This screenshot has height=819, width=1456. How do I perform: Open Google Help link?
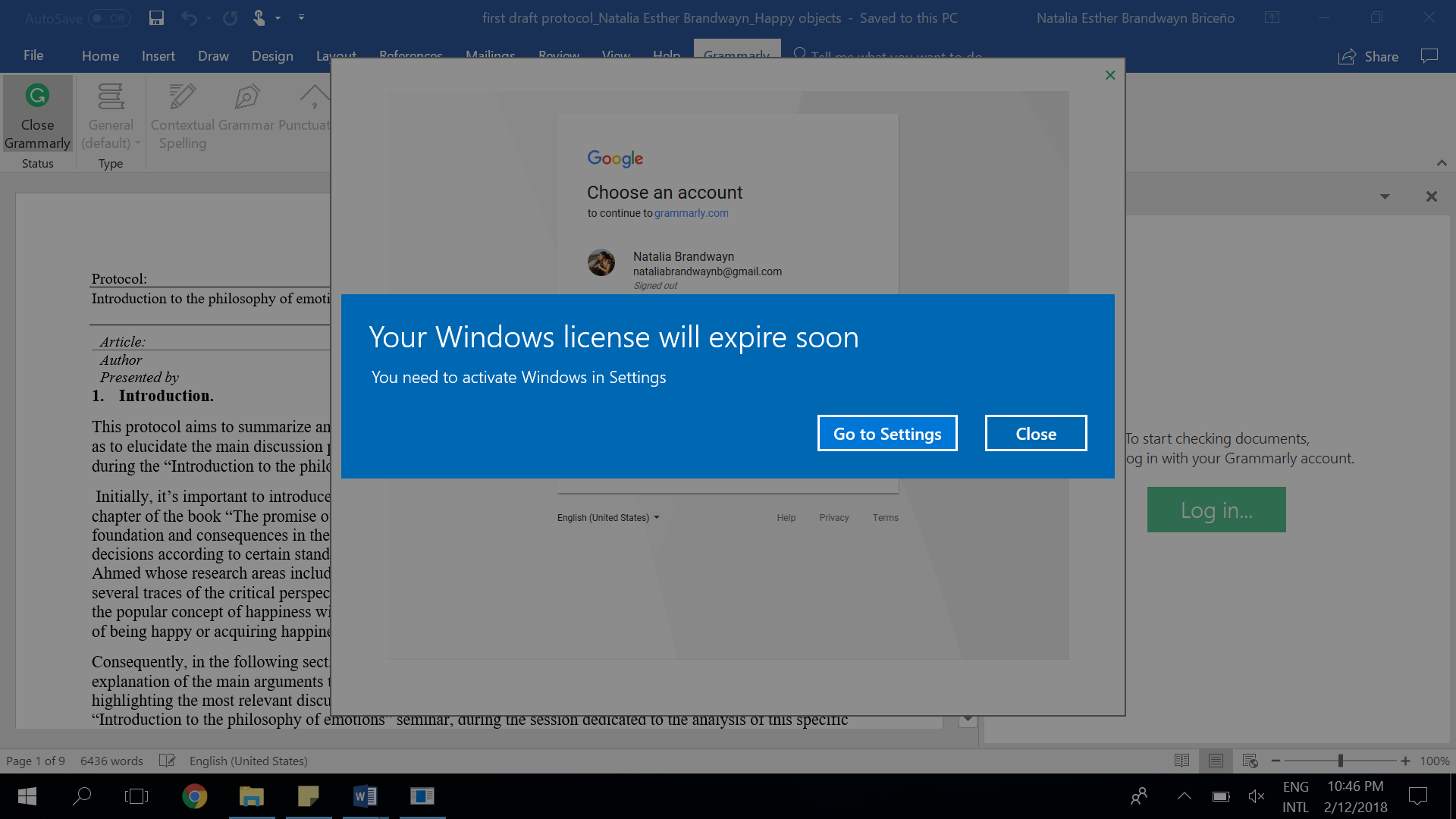point(786,517)
